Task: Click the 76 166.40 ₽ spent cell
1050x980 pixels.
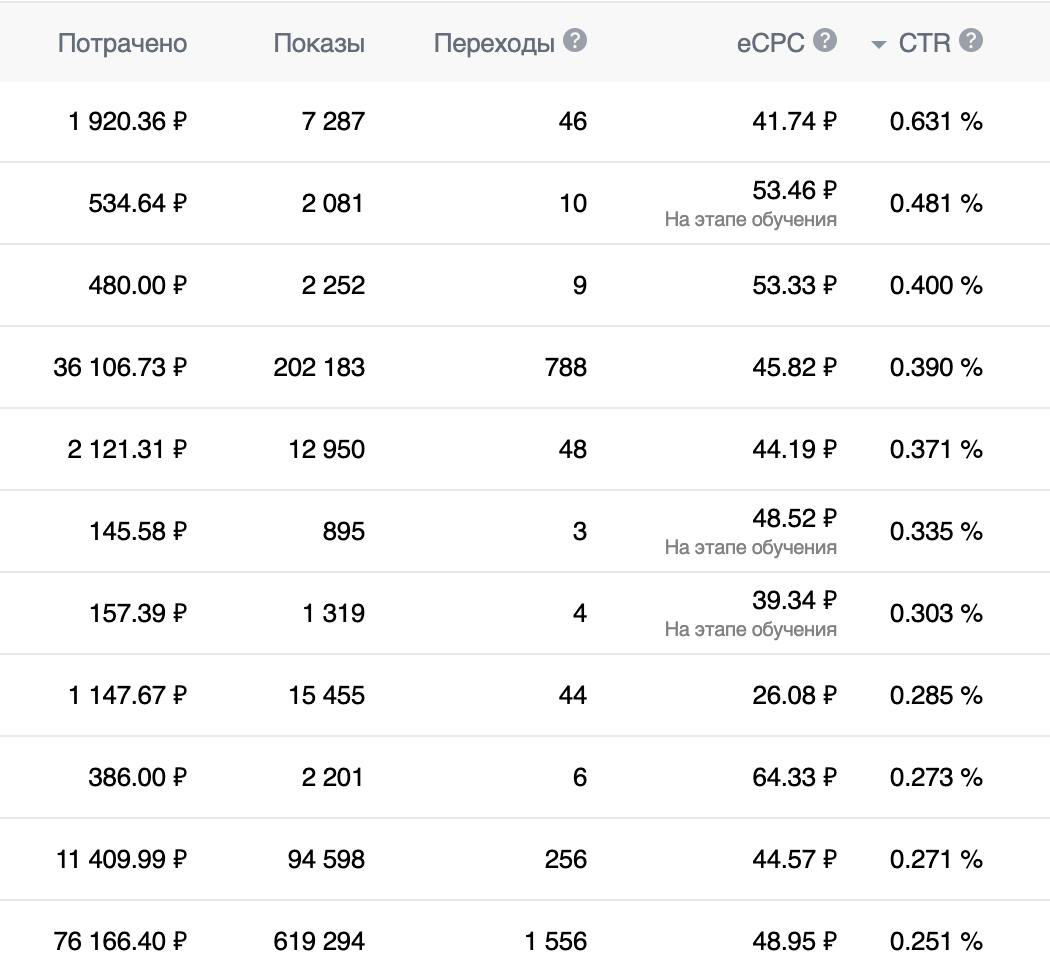Action: (120, 942)
